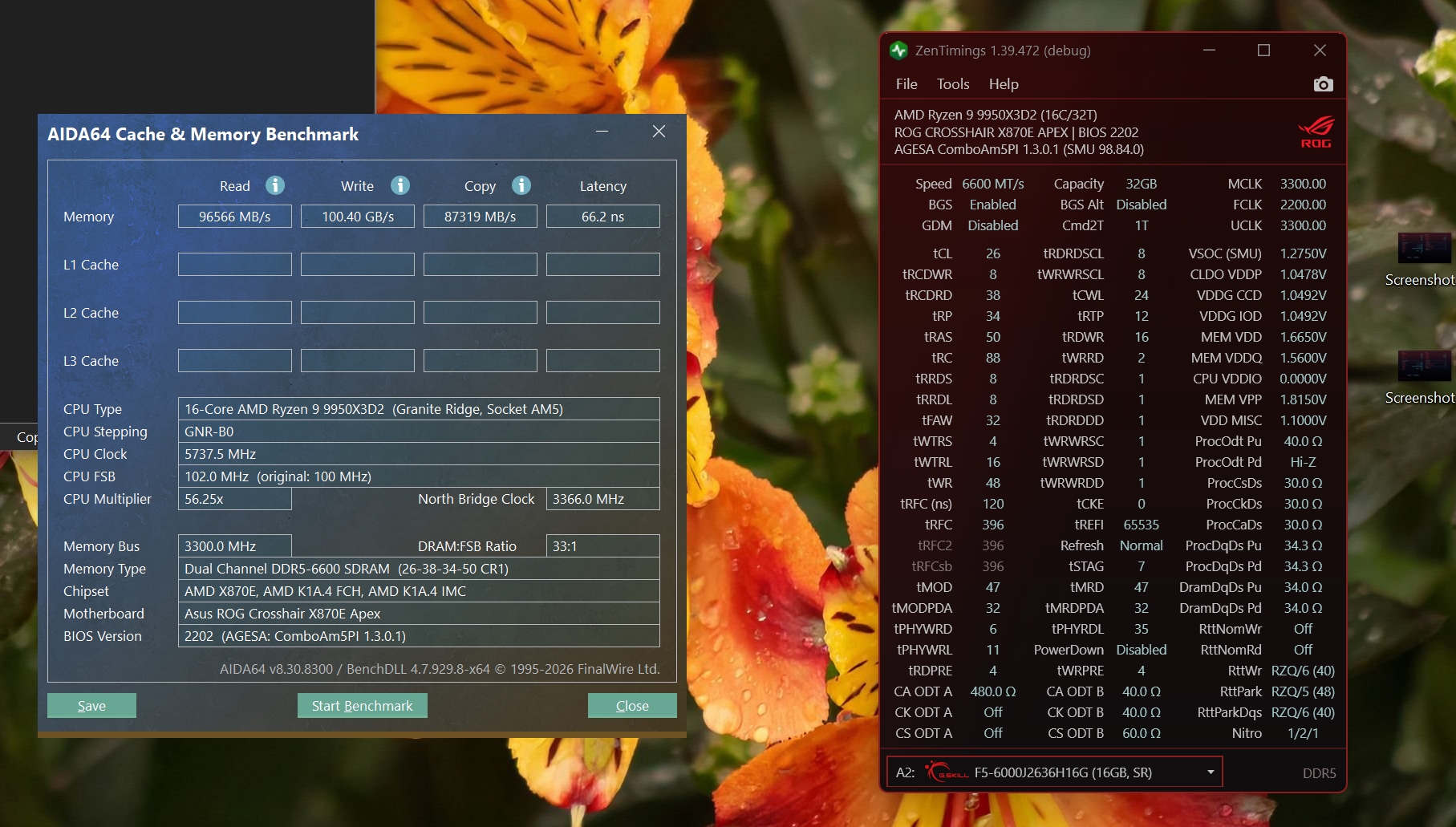Click the Speed value 6600 MT/s in ZenTimings
This screenshot has height=827, width=1456.
993,184
